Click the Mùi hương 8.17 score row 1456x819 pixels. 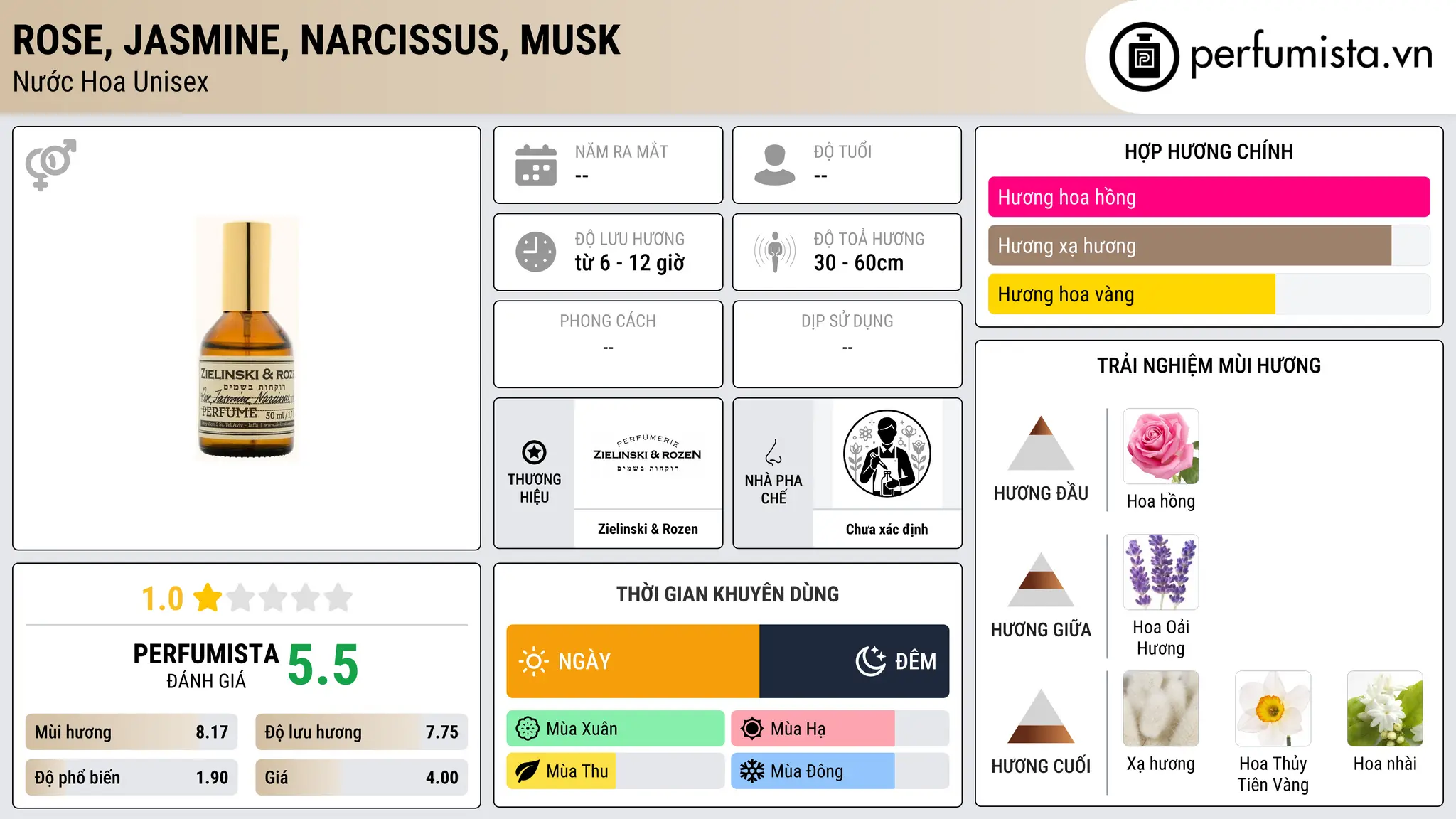[132, 732]
